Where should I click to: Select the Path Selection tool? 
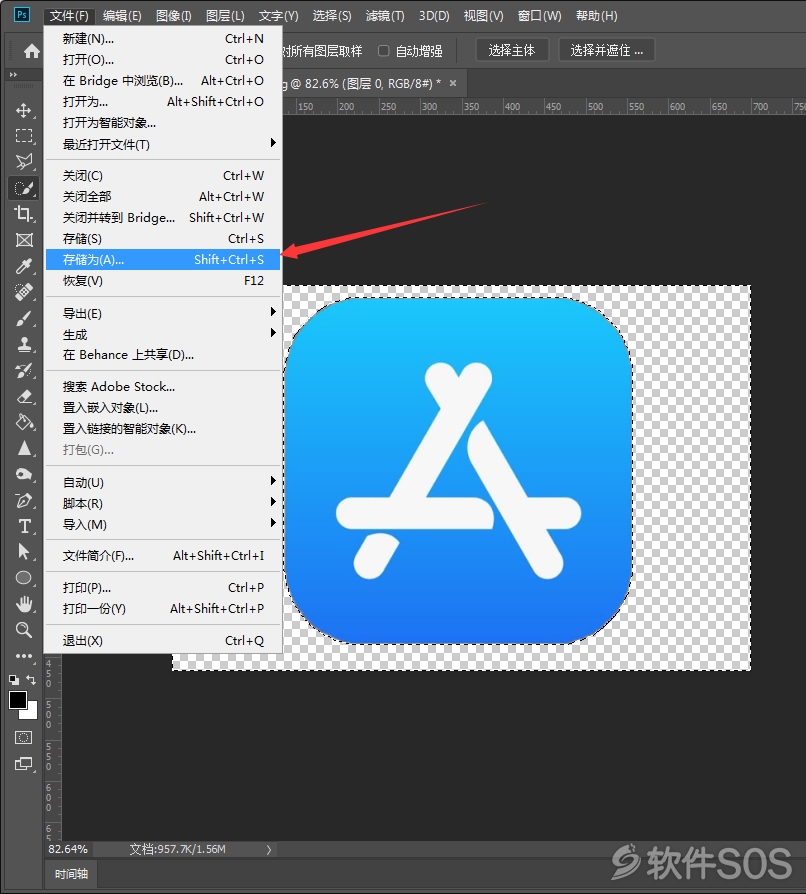(x=24, y=552)
